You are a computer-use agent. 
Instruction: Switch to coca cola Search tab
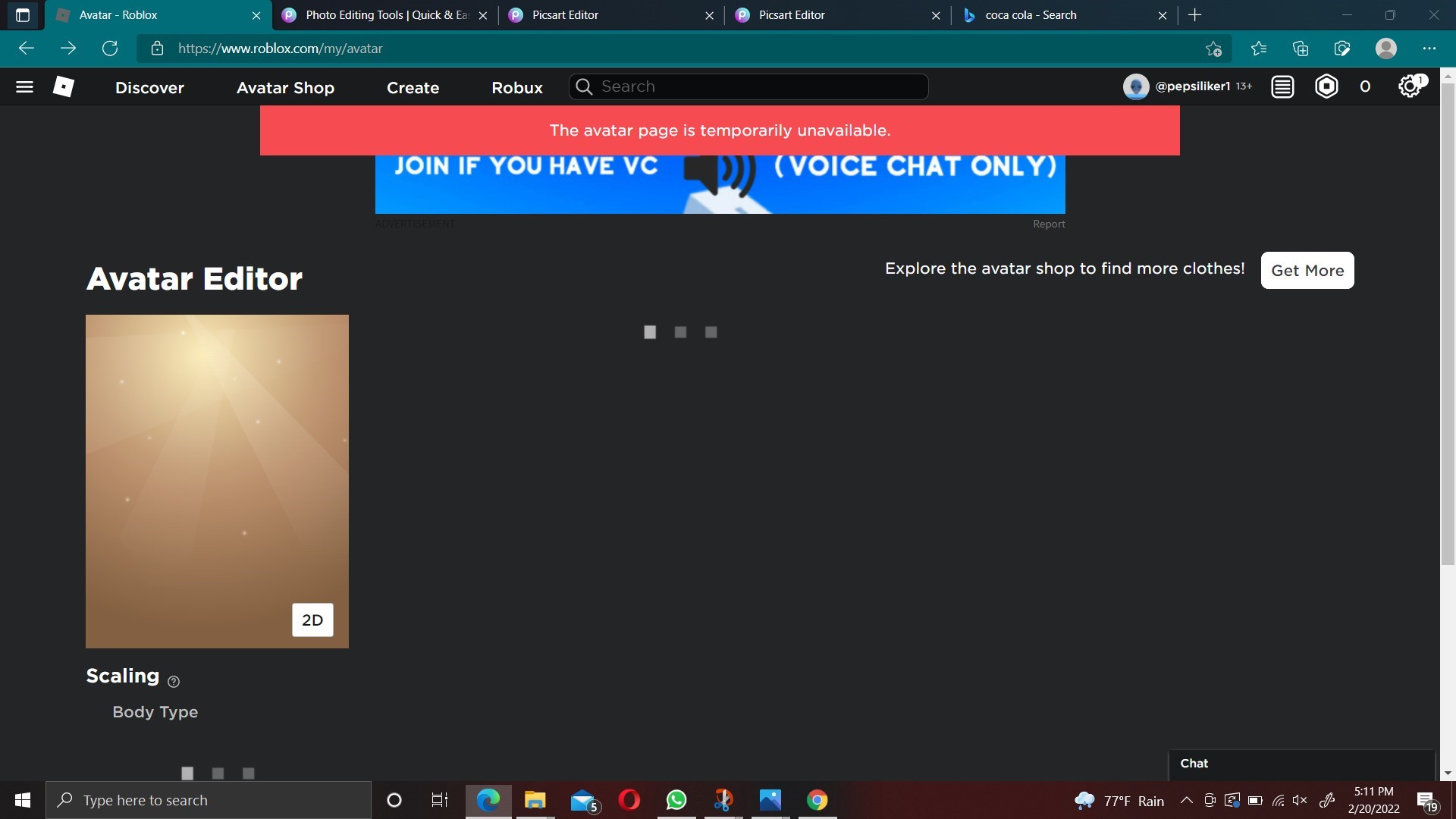pos(1065,15)
